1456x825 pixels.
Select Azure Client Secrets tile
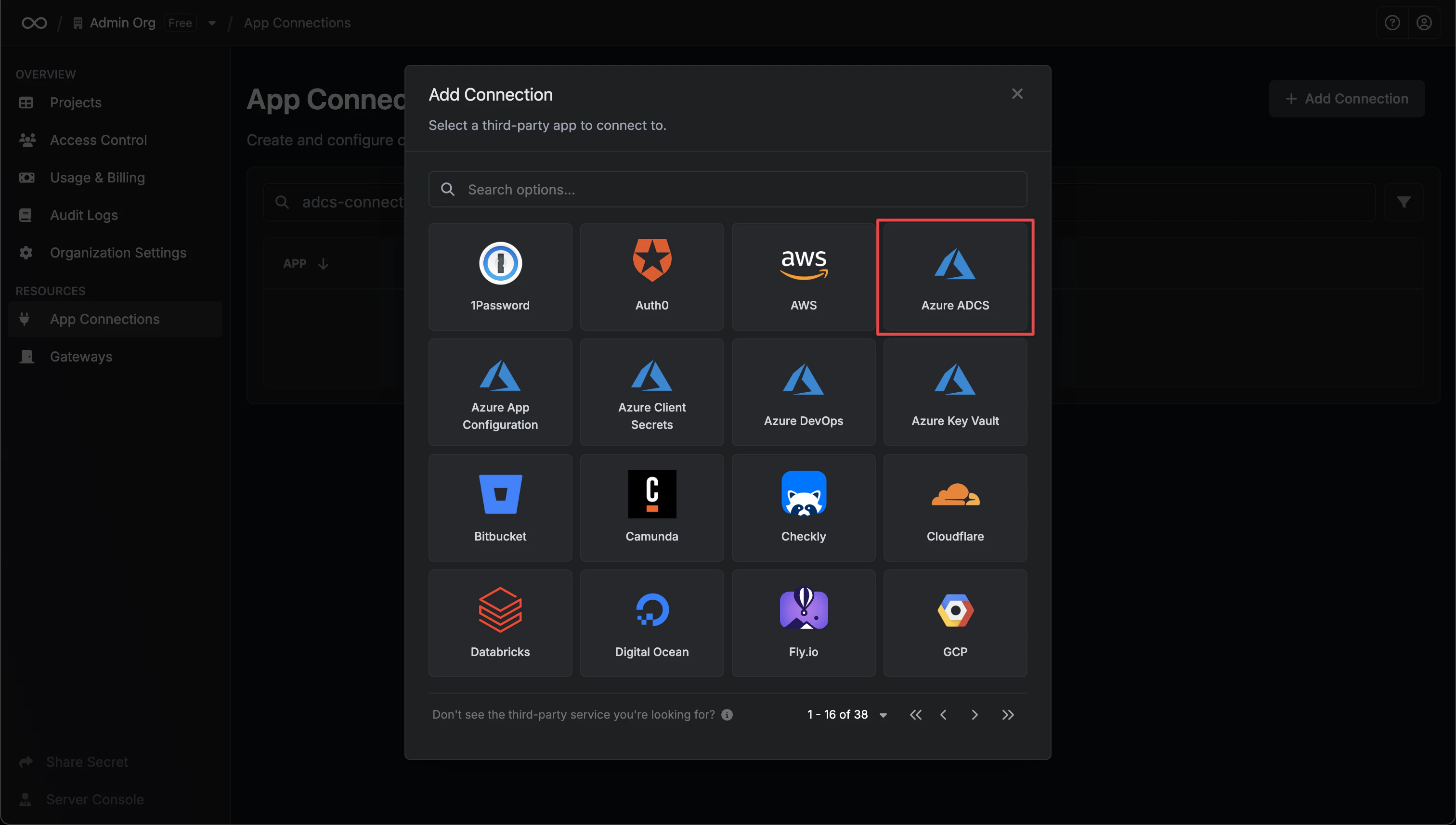[652, 392]
